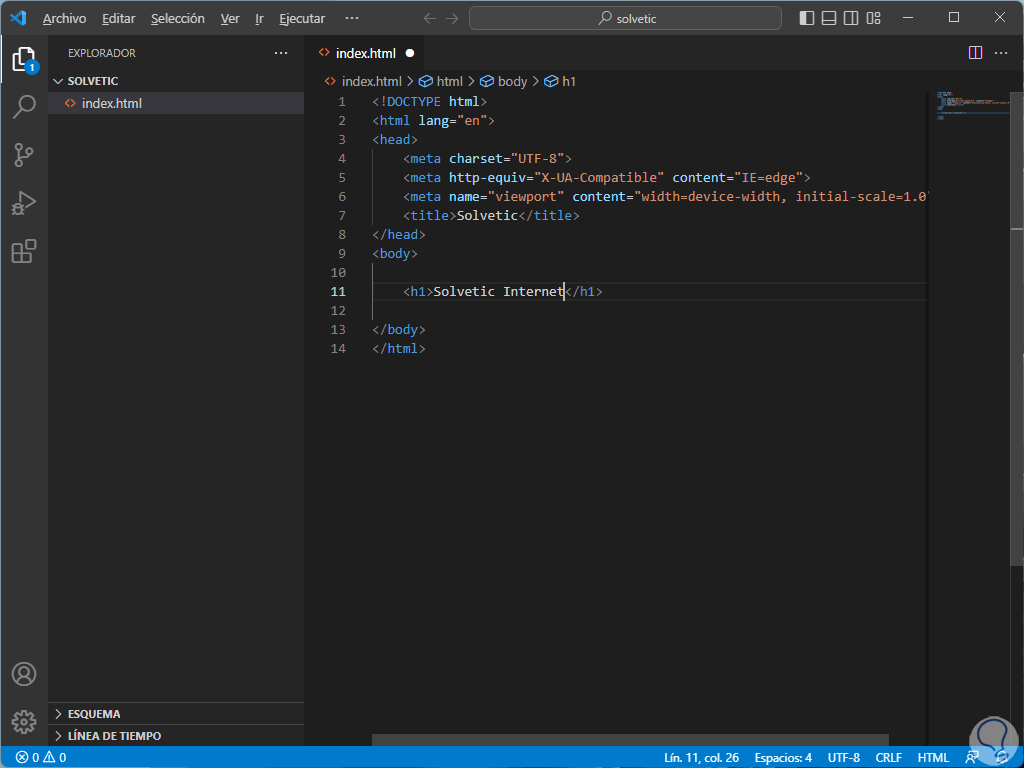Open the Search view in activity bar
Viewport: 1024px width, 768px height.
[x=24, y=107]
